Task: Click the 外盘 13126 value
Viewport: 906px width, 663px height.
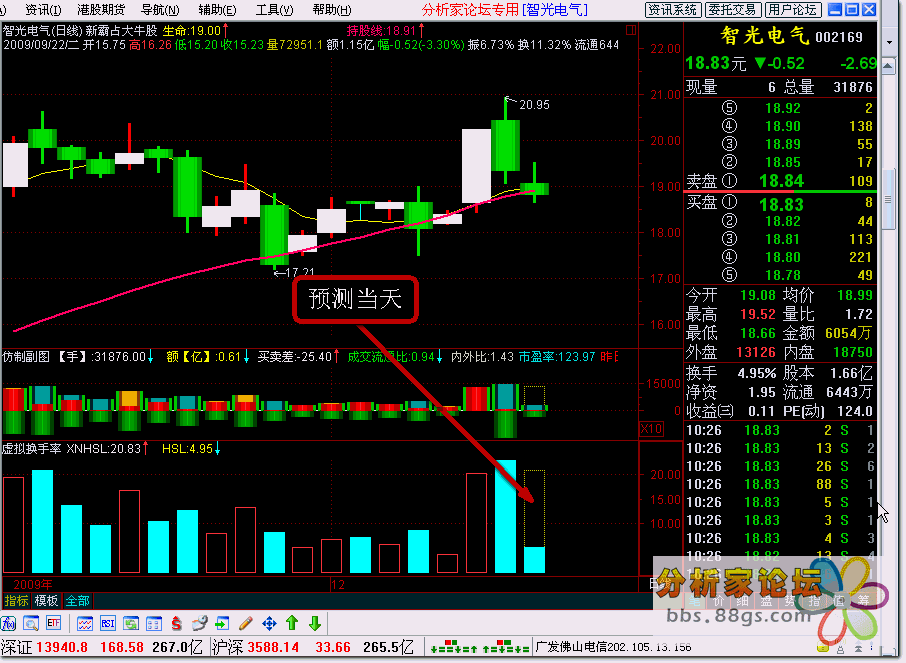Action: click(x=756, y=352)
